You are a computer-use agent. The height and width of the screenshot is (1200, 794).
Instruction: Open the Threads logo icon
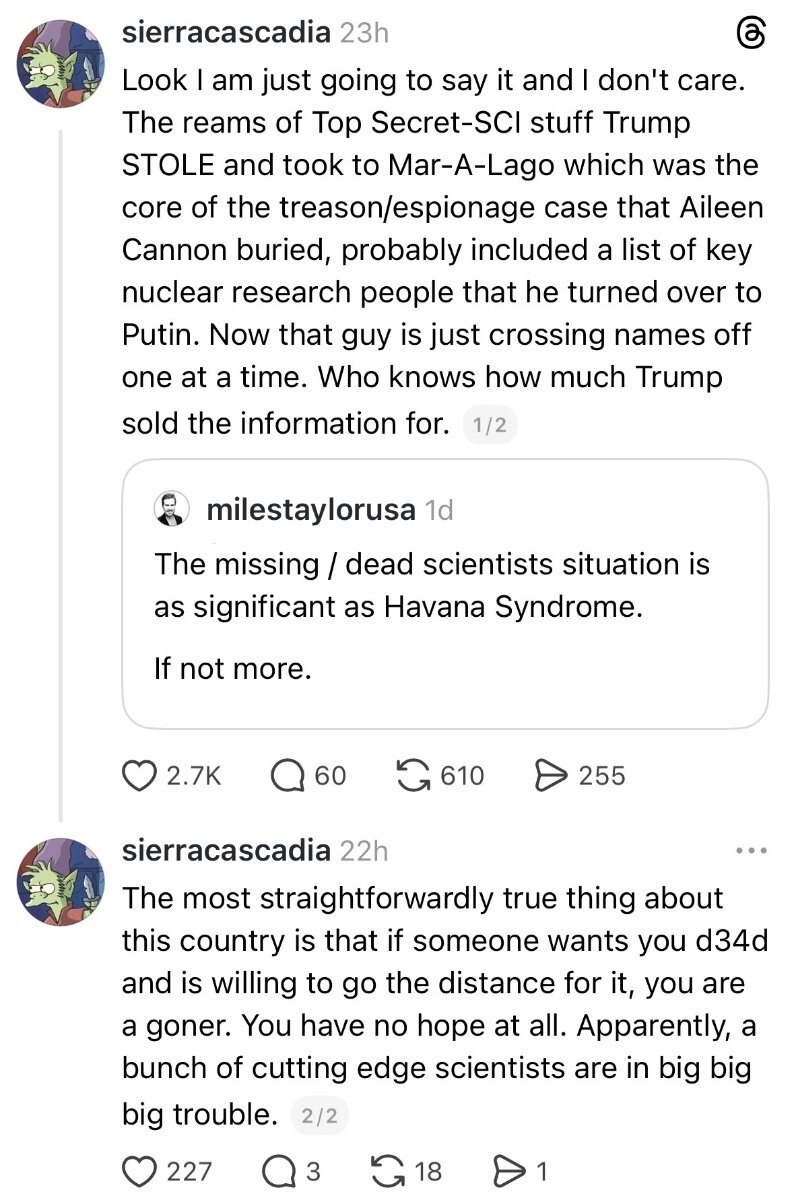tap(750, 33)
